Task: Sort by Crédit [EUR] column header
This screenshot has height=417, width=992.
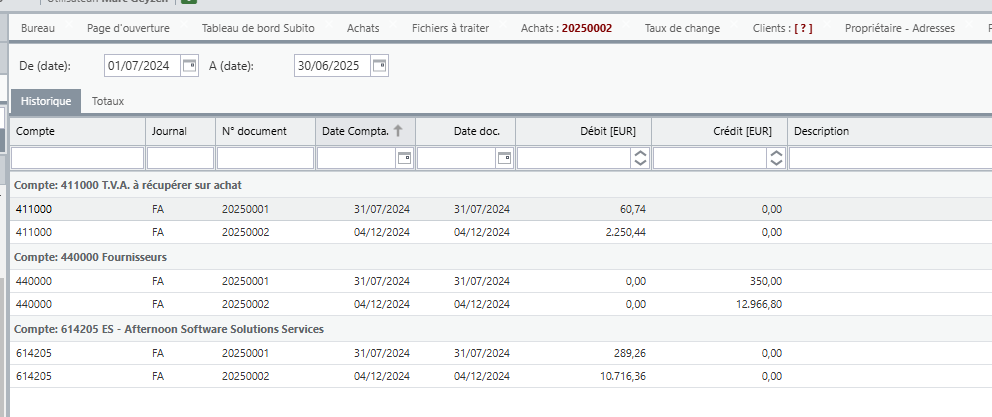Action: click(719, 131)
